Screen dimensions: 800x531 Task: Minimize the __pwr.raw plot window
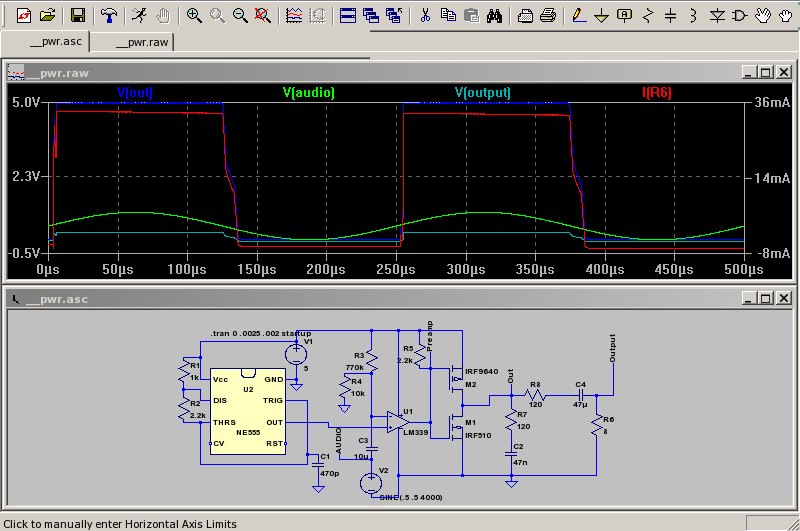pyautogui.click(x=748, y=72)
